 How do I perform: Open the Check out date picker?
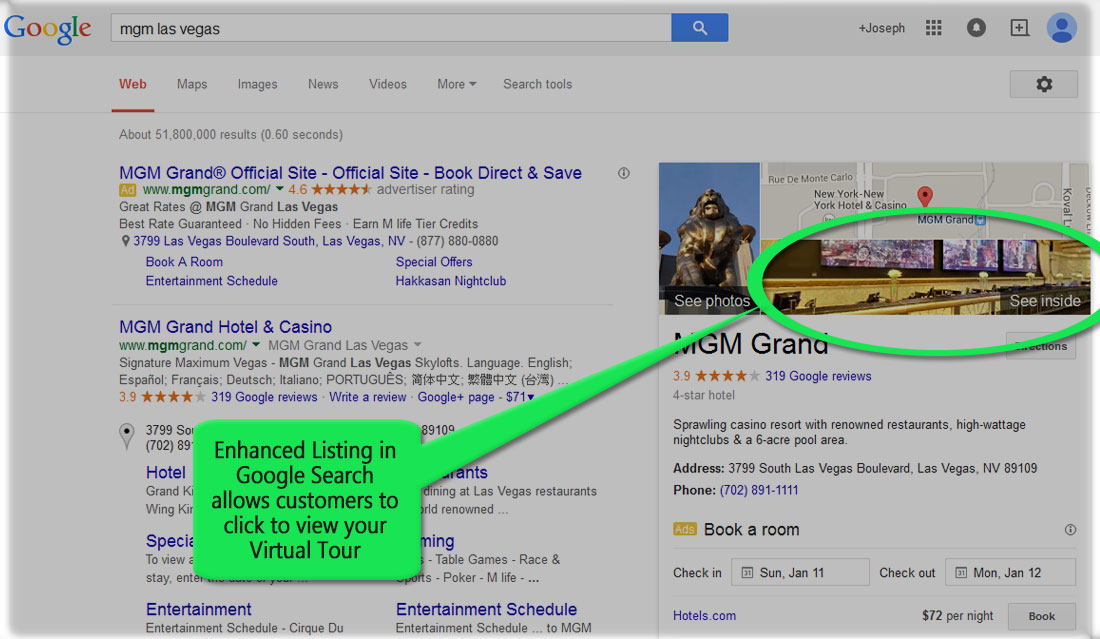click(1009, 573)
